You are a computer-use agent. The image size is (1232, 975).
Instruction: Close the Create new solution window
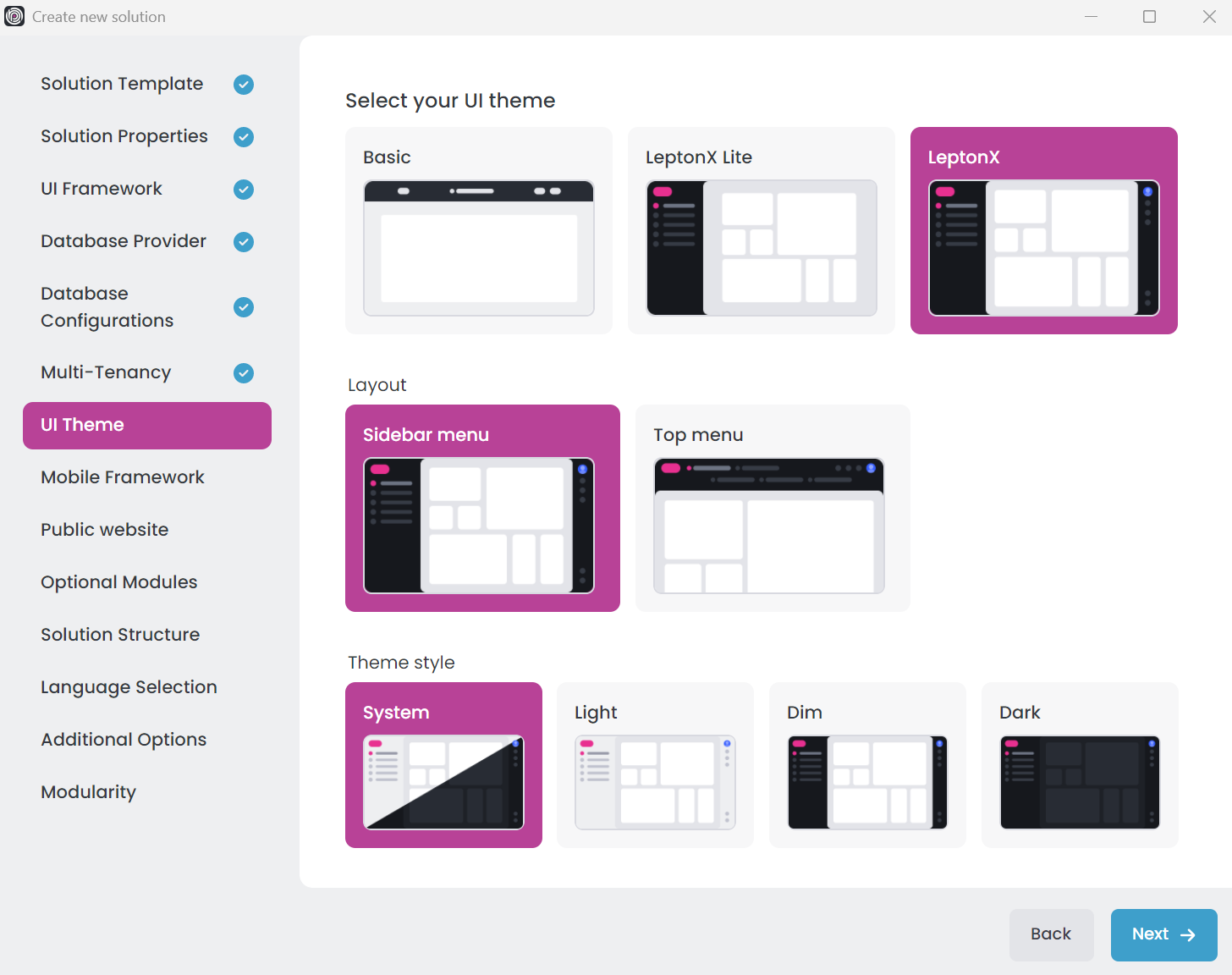(x=1209, y=17)
